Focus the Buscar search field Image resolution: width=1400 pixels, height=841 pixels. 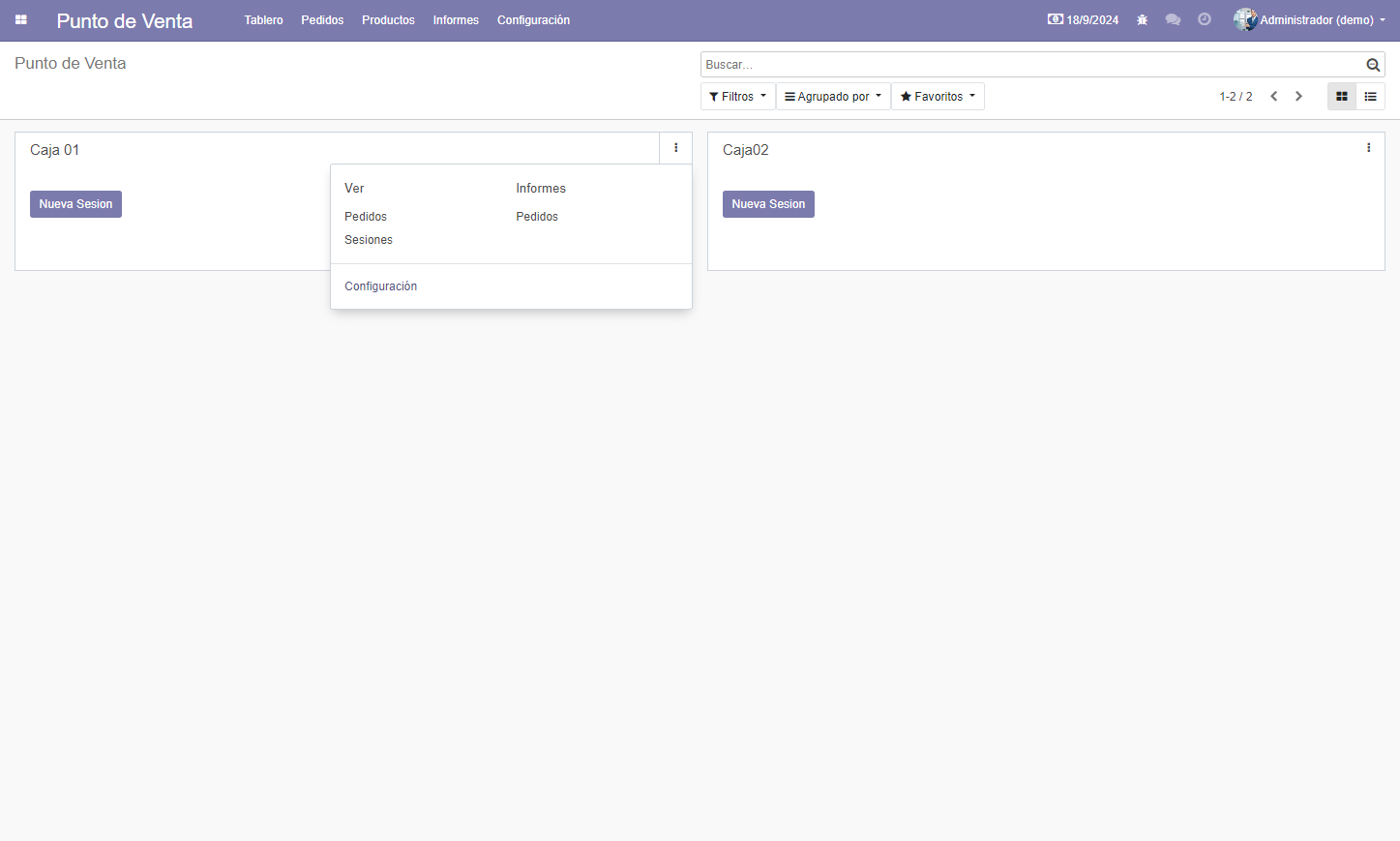(x=1031, y=65)
